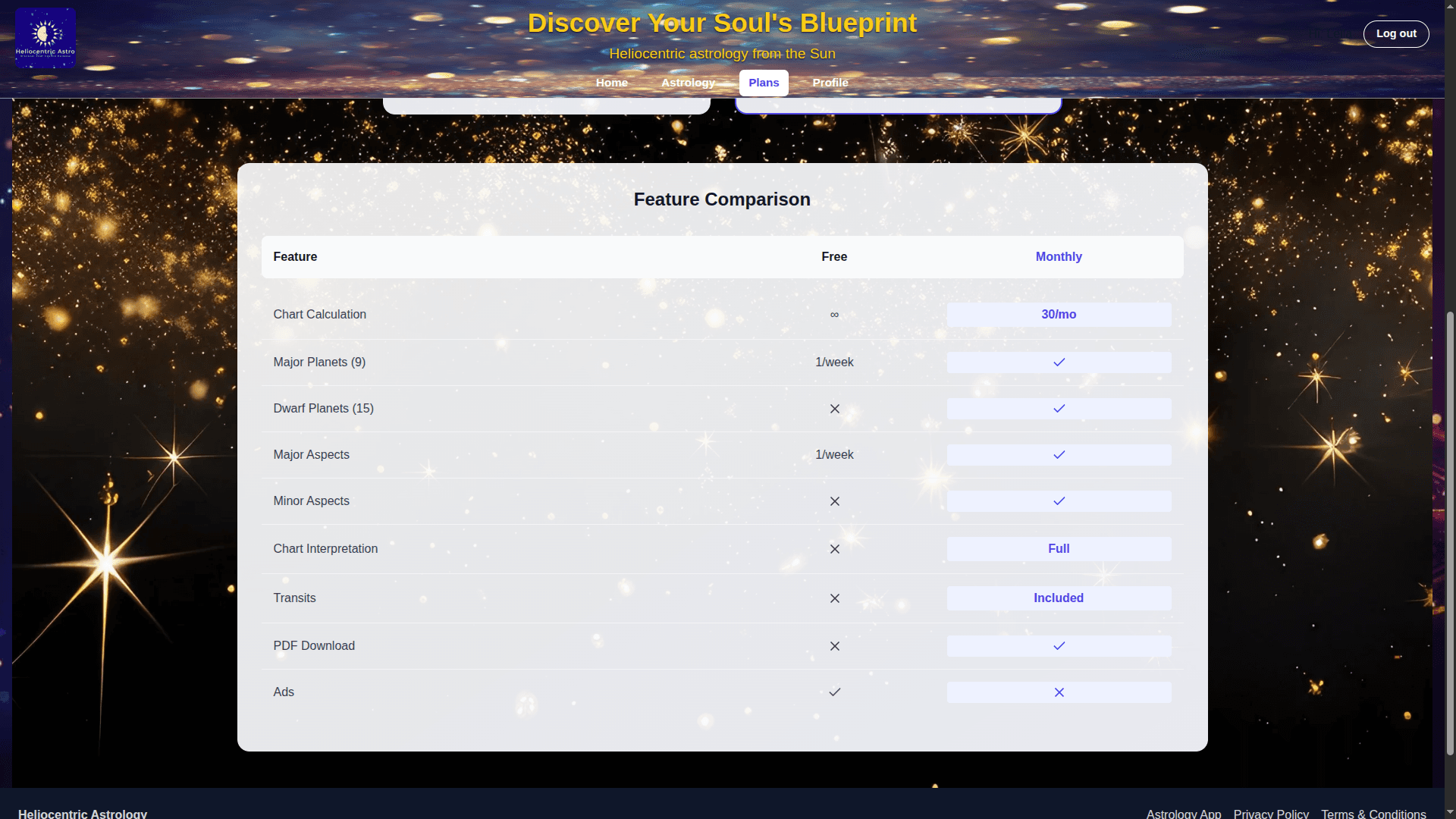
Task: Click the 30/mo Chart Calculation button
Action: coord(1059,315)
